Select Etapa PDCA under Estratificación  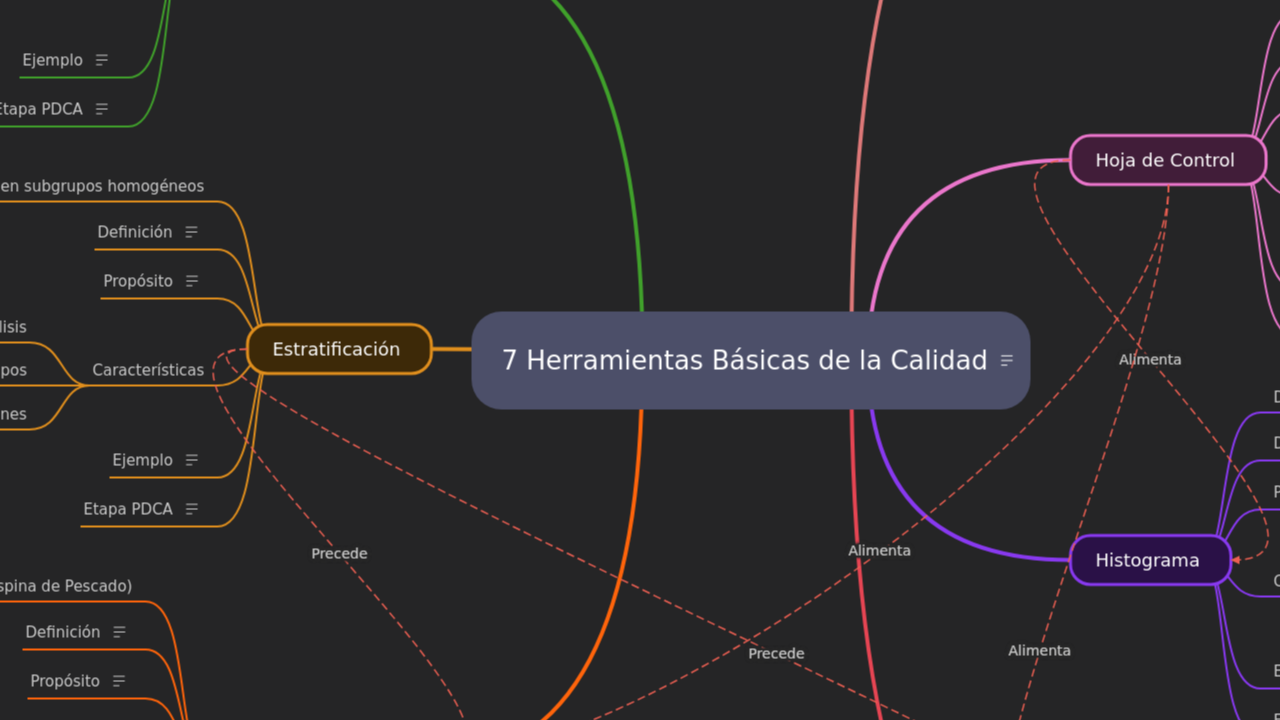128,509
